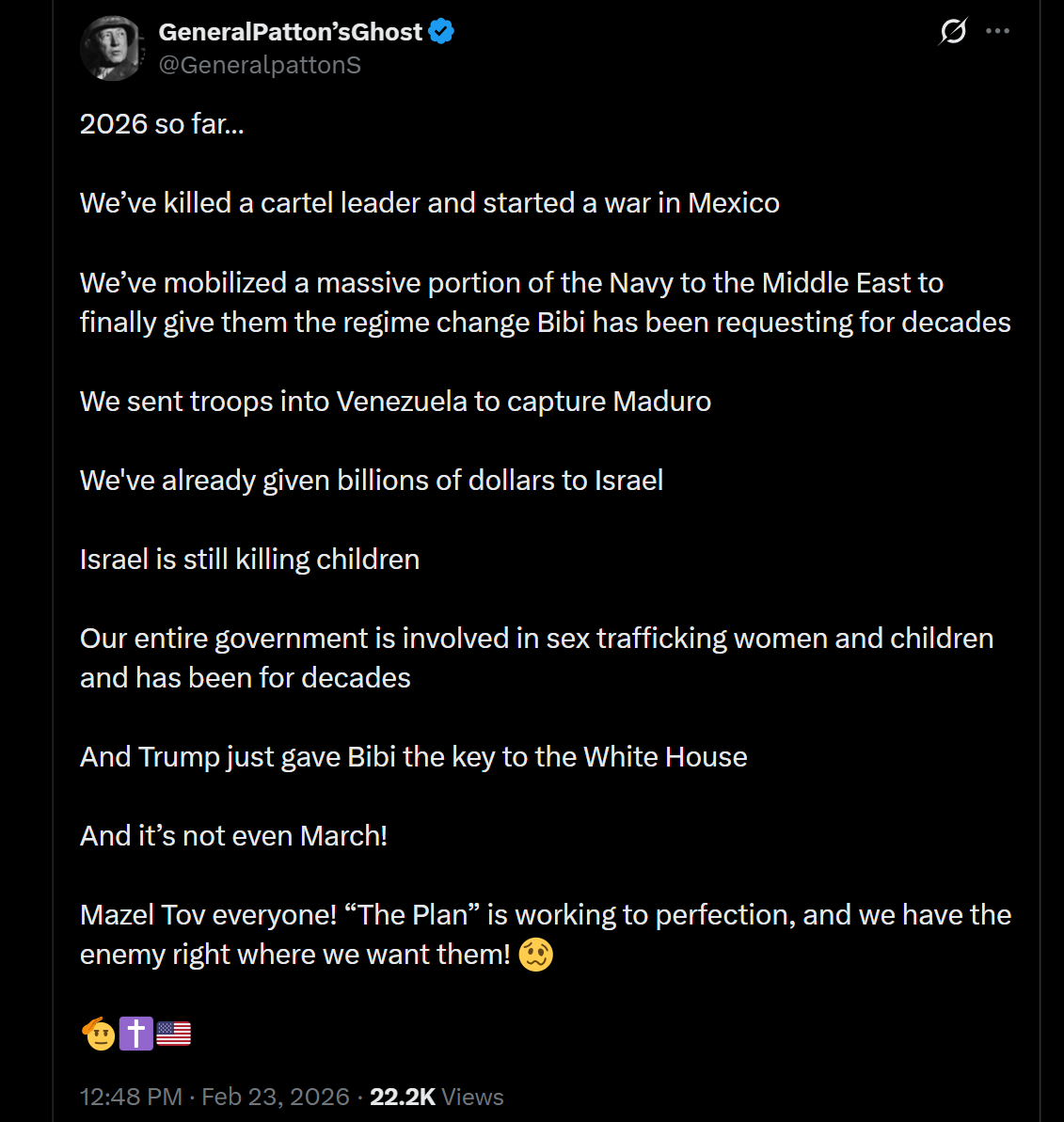The width and height of the screenshot is (1064, 1122).
Task: Click the Grok explain-post icon
Action: click(953, 31)
